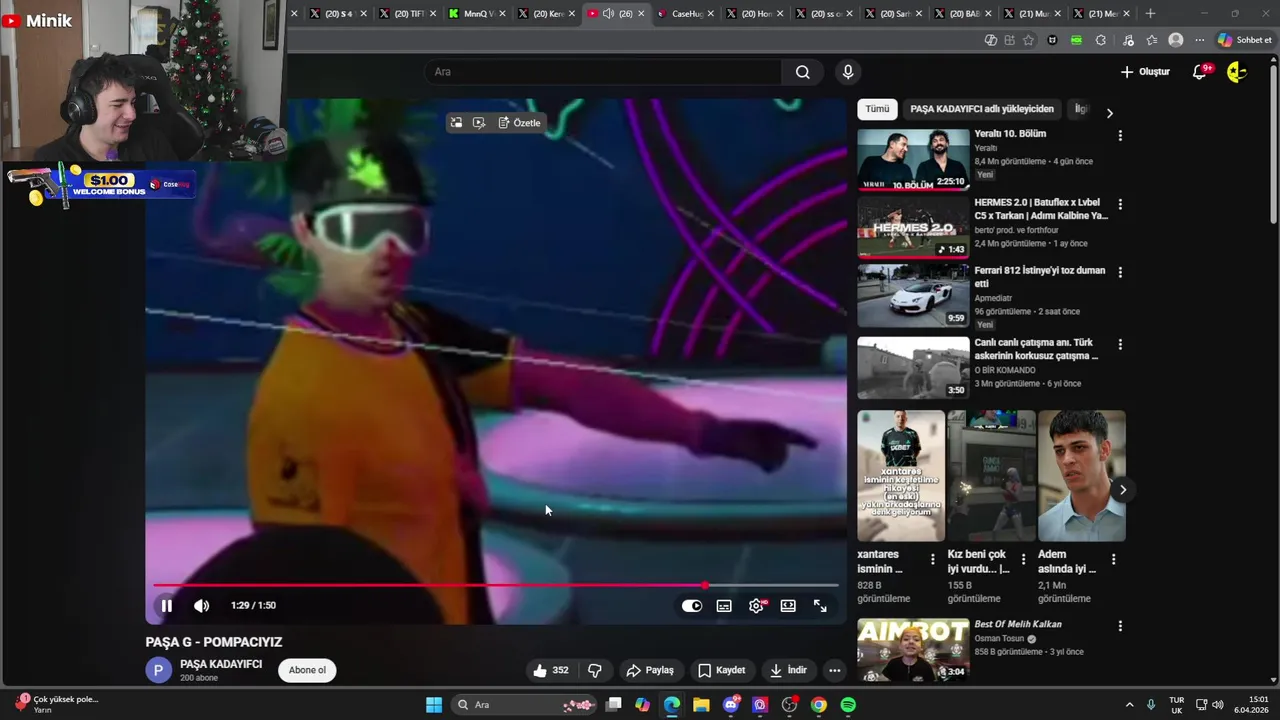This screenshot has width=1280, height=720.
Task: Pause the video playback
Action: [x=167, y=605]
